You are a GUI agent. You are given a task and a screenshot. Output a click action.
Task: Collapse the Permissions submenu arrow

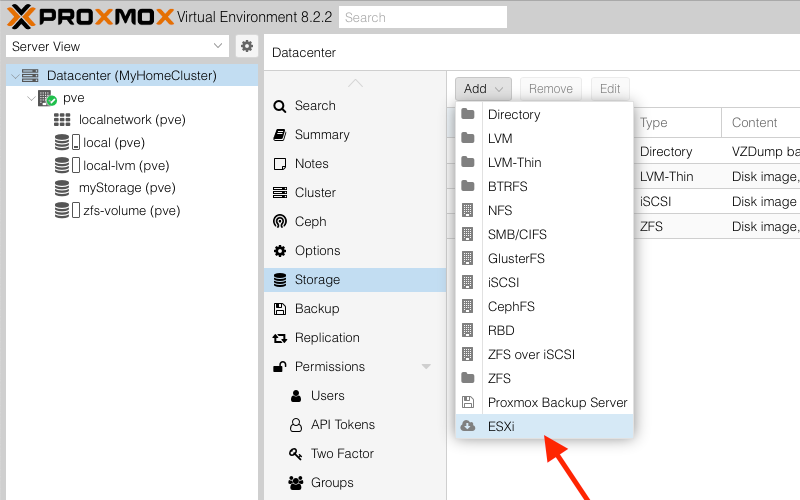pos(426,366)
